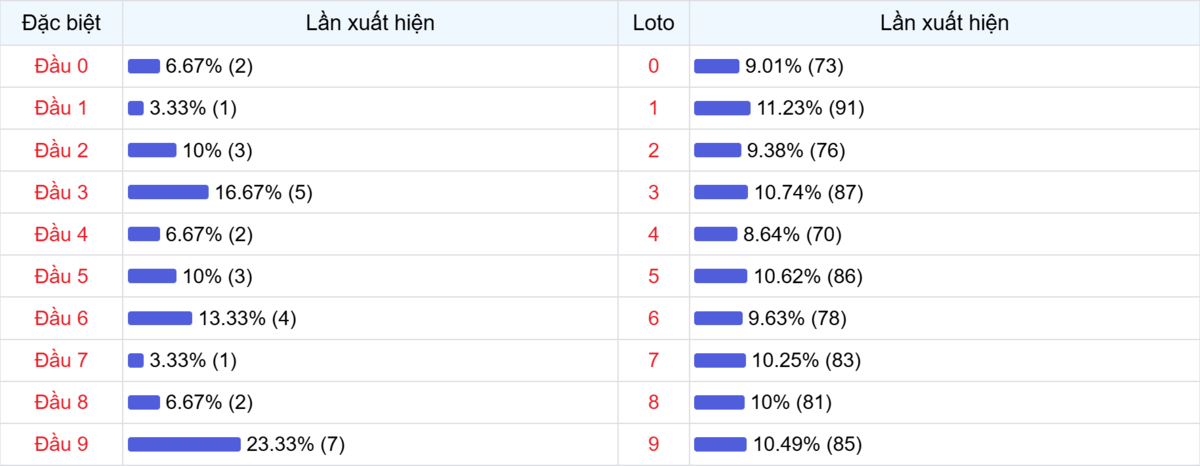Select the 'Đầu 3' row label
Viewport: 1200px width, 466px height.
point(61,192)
